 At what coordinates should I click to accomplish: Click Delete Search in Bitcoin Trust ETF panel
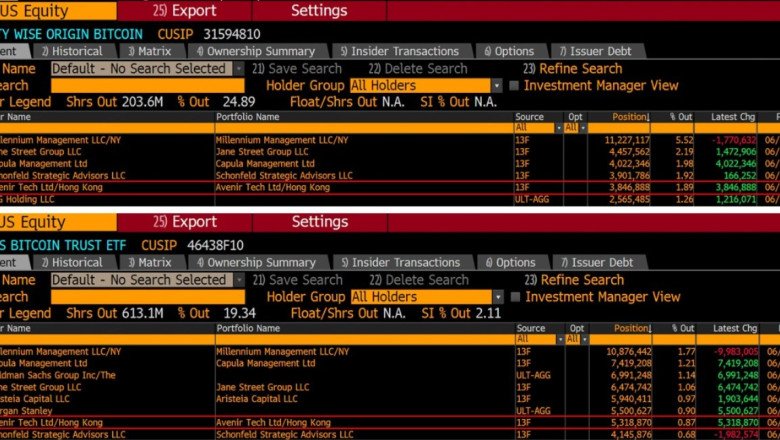pyautogui.click(x=419, y=280)
